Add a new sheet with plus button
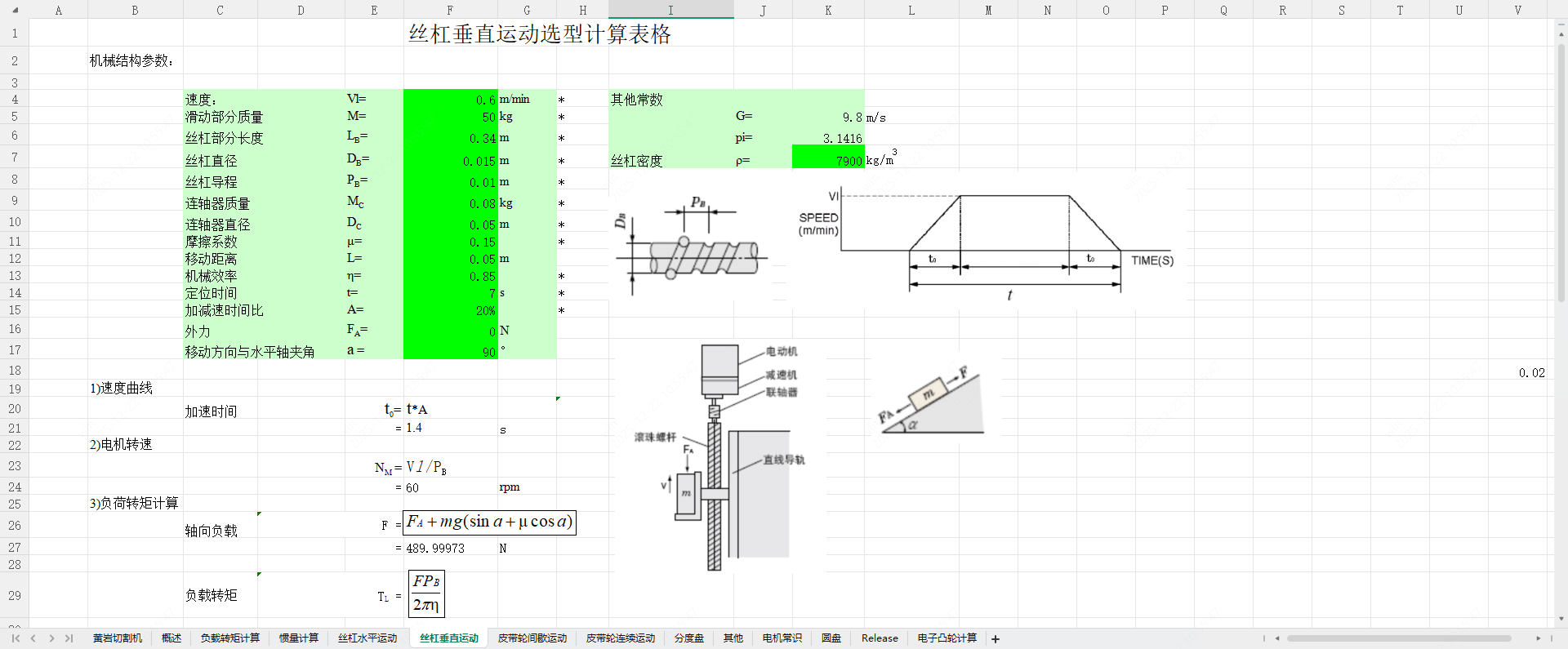1568x649 pixels. [x=996, y=639]
